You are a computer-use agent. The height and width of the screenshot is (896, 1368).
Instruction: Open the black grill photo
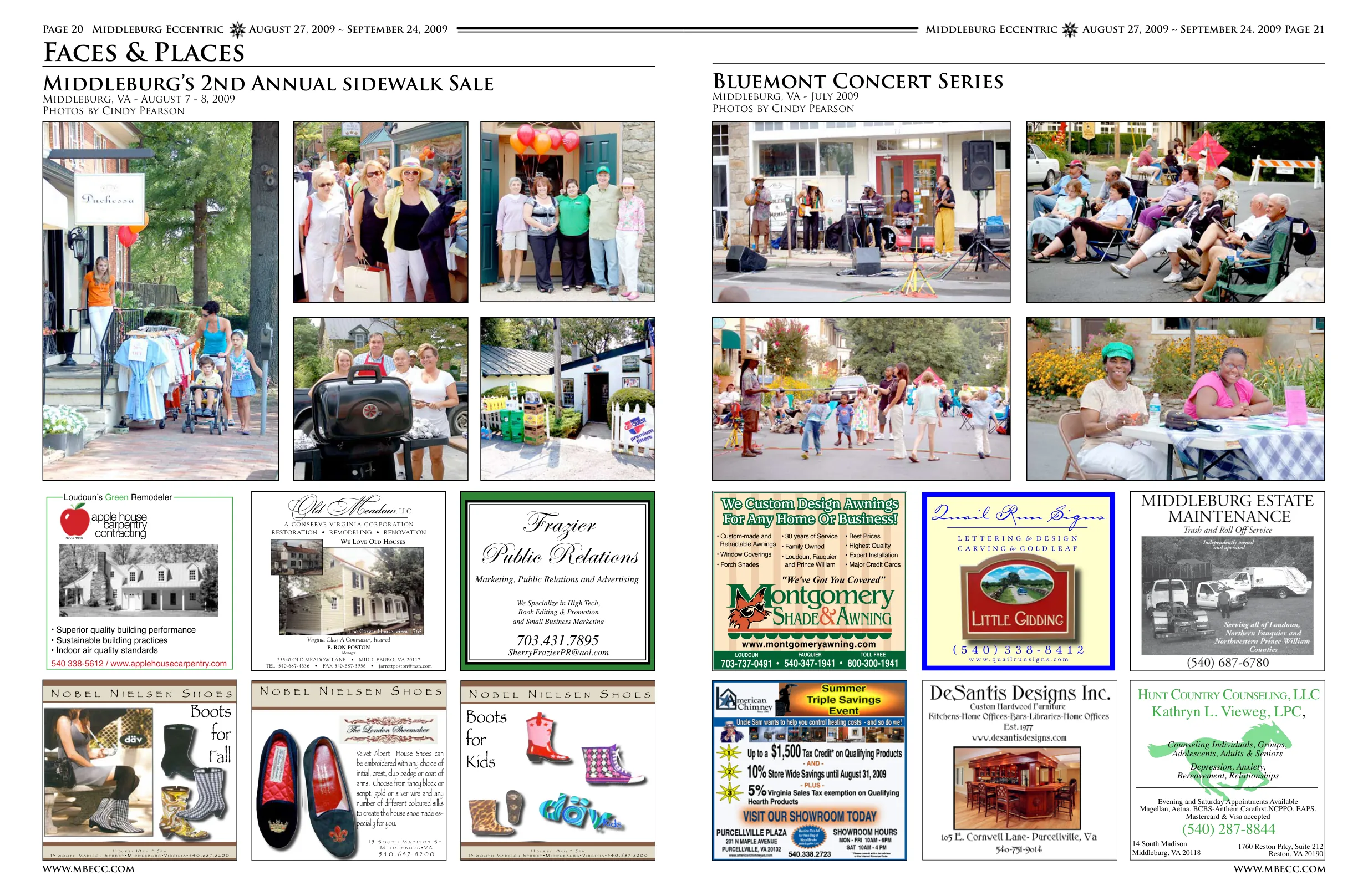380,399
